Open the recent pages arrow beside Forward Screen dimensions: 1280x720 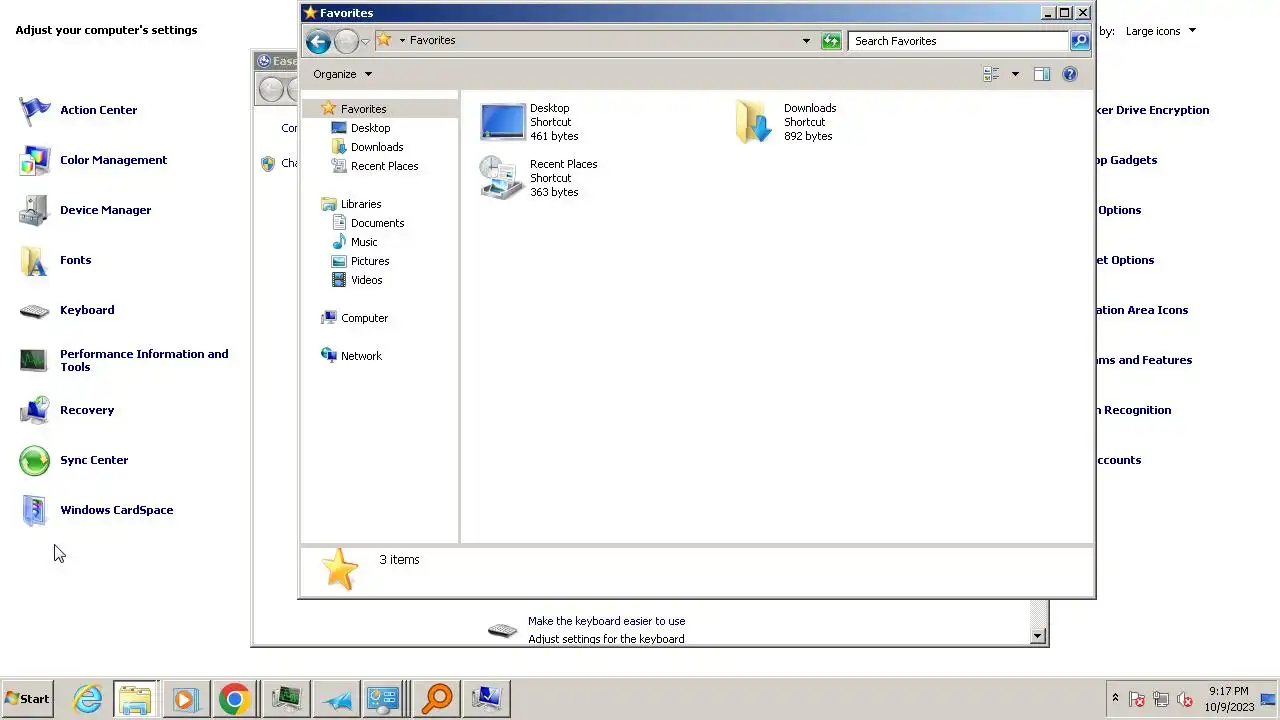pos(365,41)
